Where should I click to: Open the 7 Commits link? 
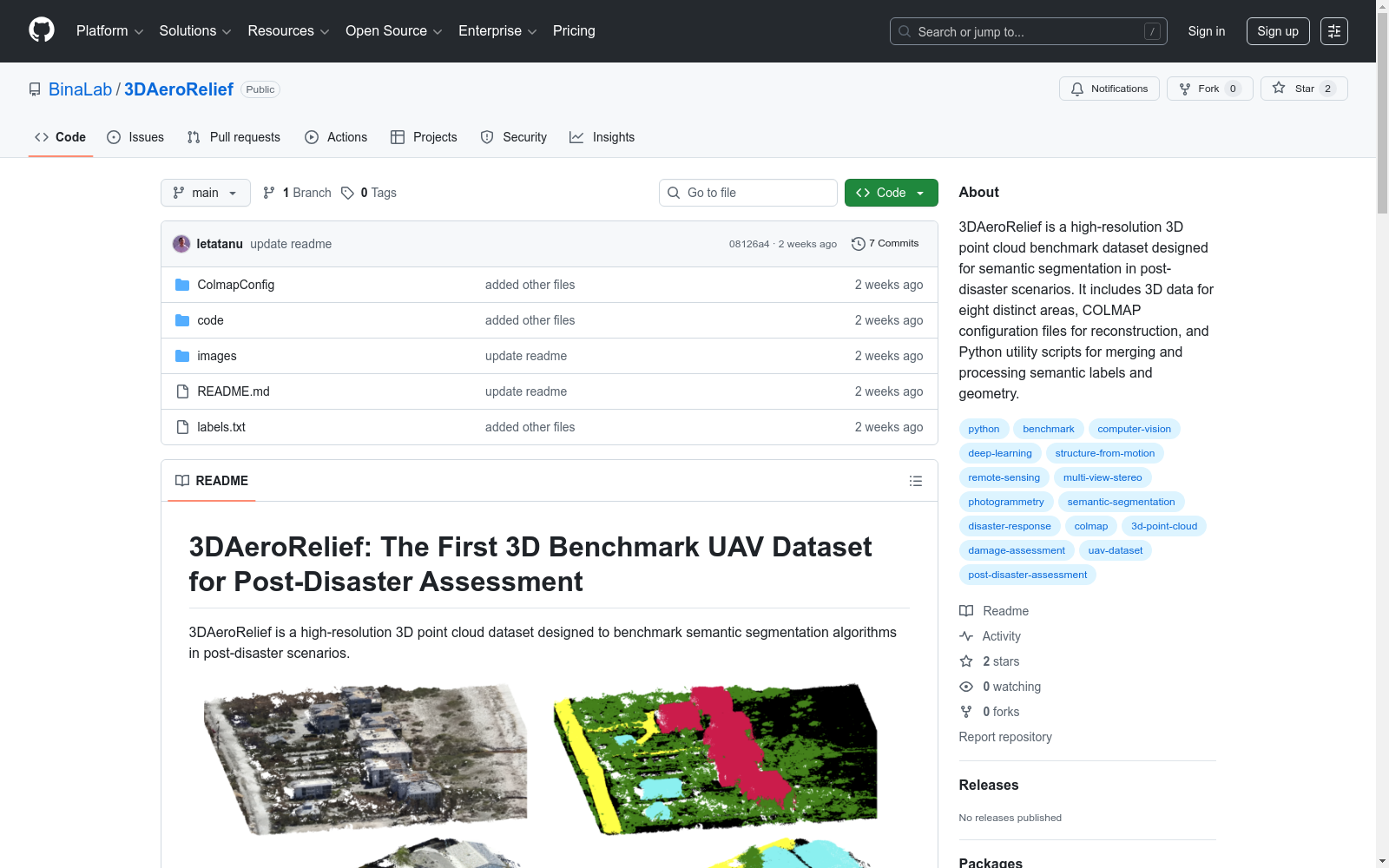coord(885,244)
